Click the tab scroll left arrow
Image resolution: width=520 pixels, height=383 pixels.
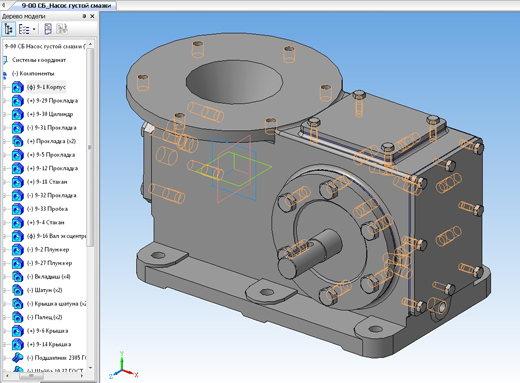3,5
